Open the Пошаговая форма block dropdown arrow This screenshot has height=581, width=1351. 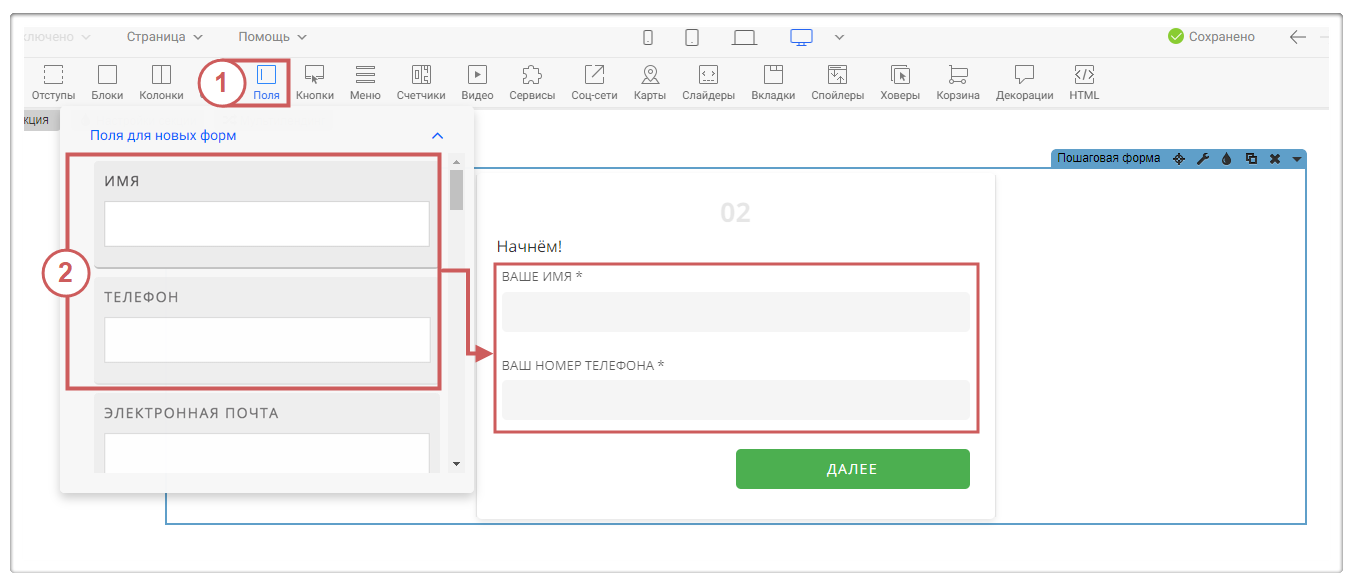pyautogui.click(x=1297, y=159)
